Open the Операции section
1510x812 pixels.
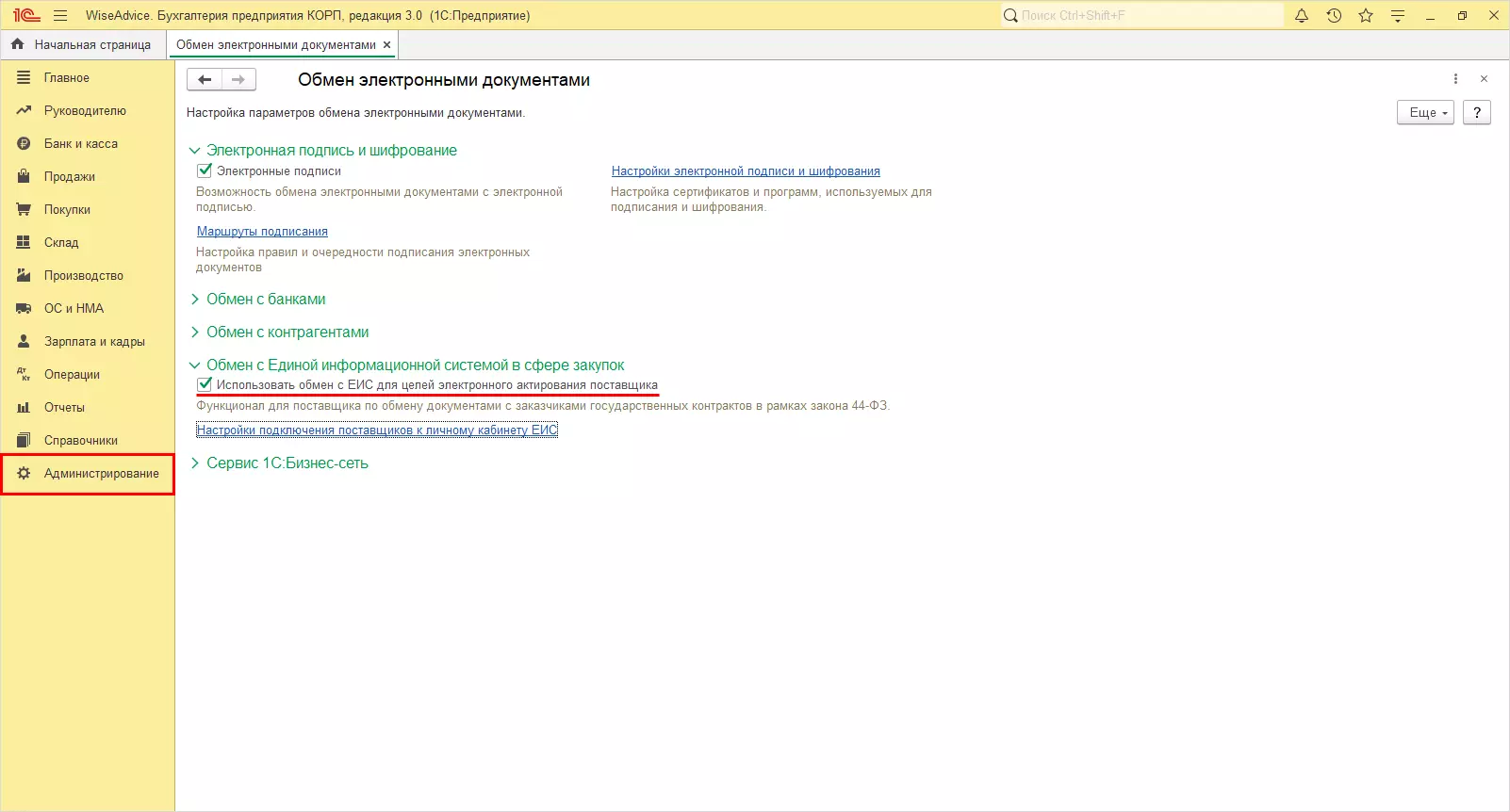pos(87,374)
